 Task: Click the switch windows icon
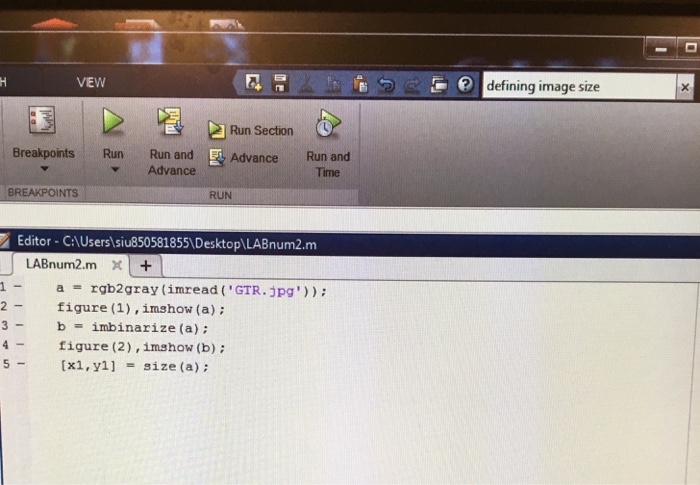tap(439, 84)
